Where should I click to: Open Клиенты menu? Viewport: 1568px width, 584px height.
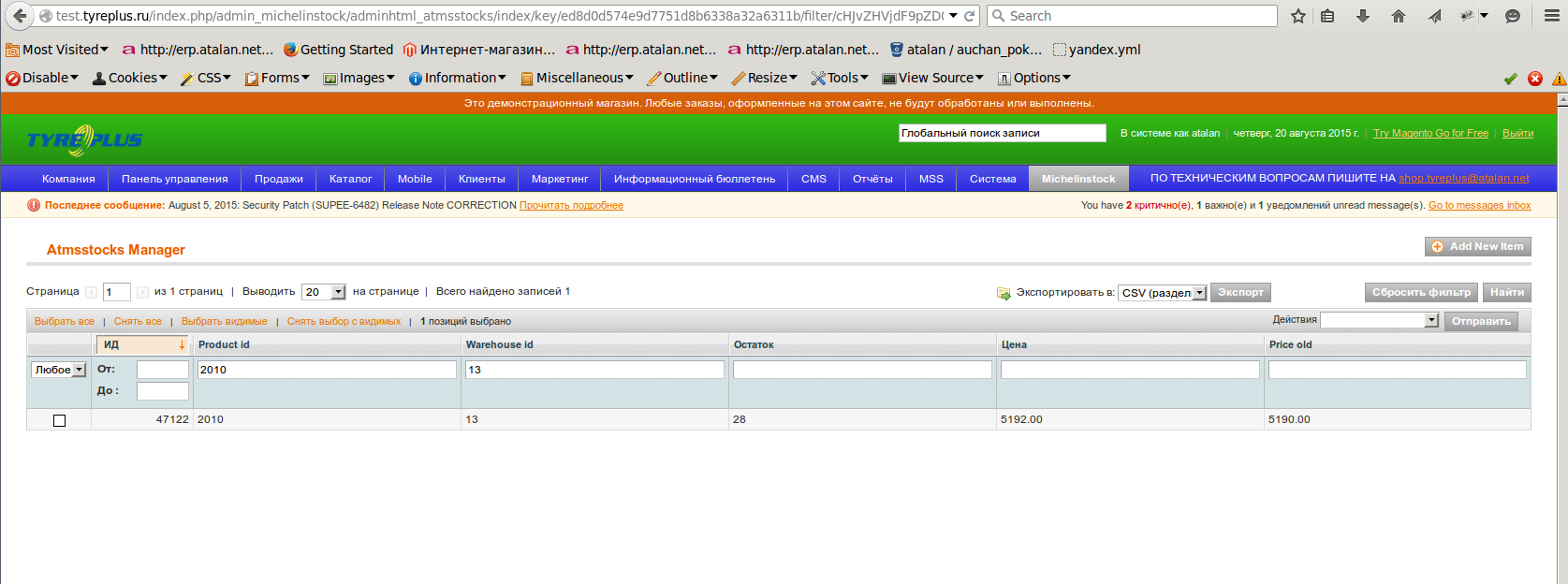tap(482, 179)
